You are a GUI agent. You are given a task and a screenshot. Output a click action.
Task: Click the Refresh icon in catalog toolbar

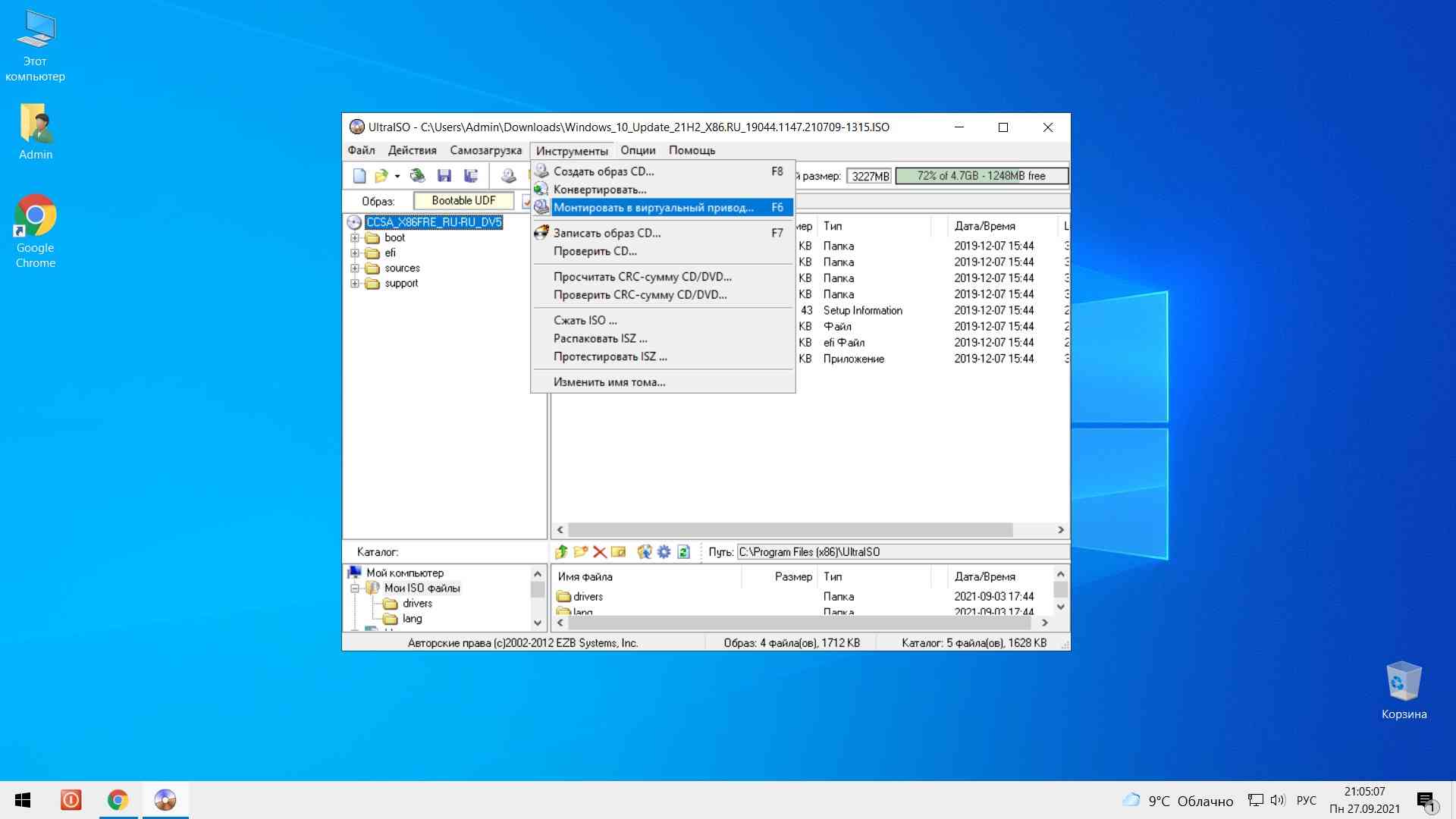(x=683, y=552)
